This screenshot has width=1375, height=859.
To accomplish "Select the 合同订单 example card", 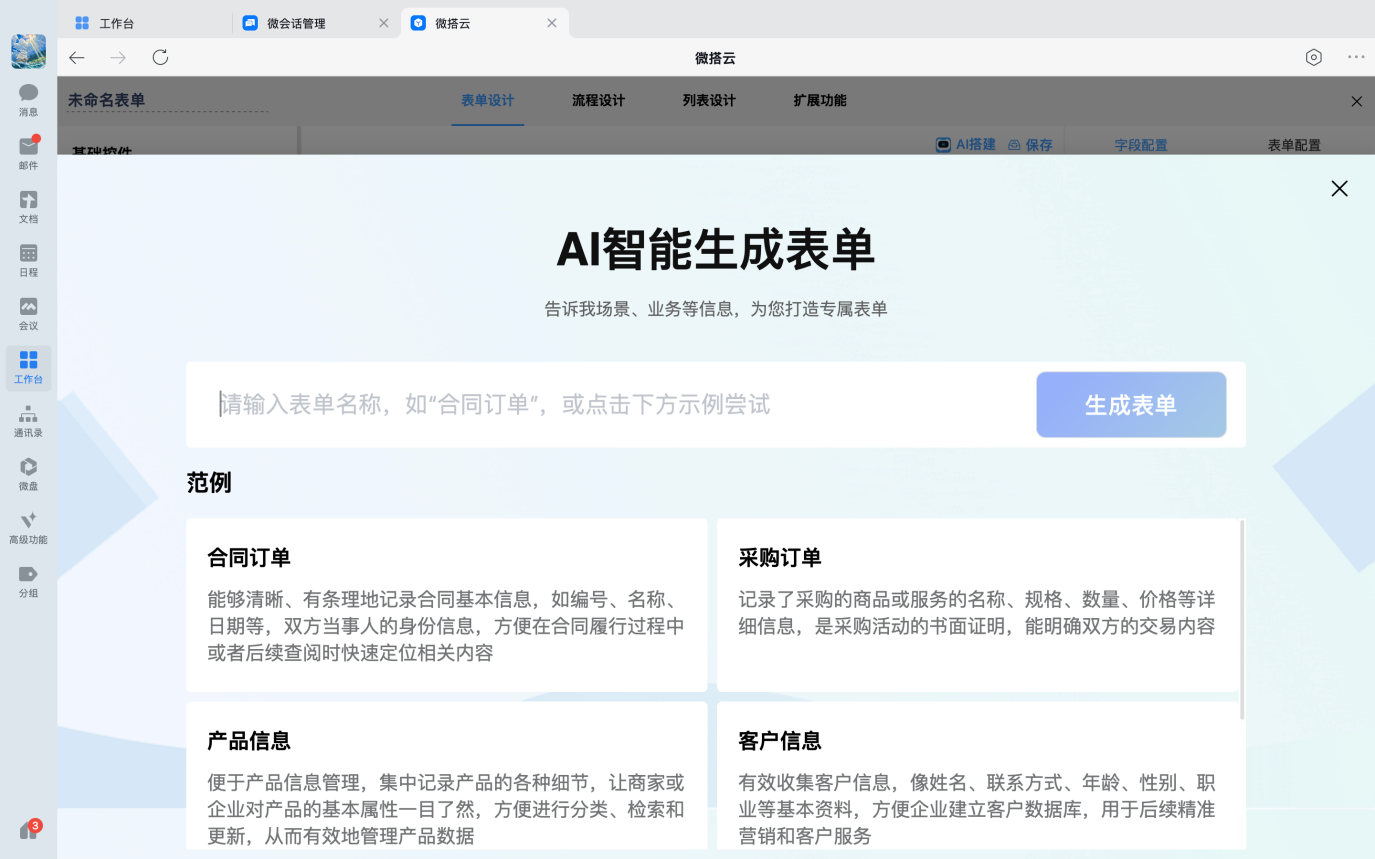I will 446,603.
